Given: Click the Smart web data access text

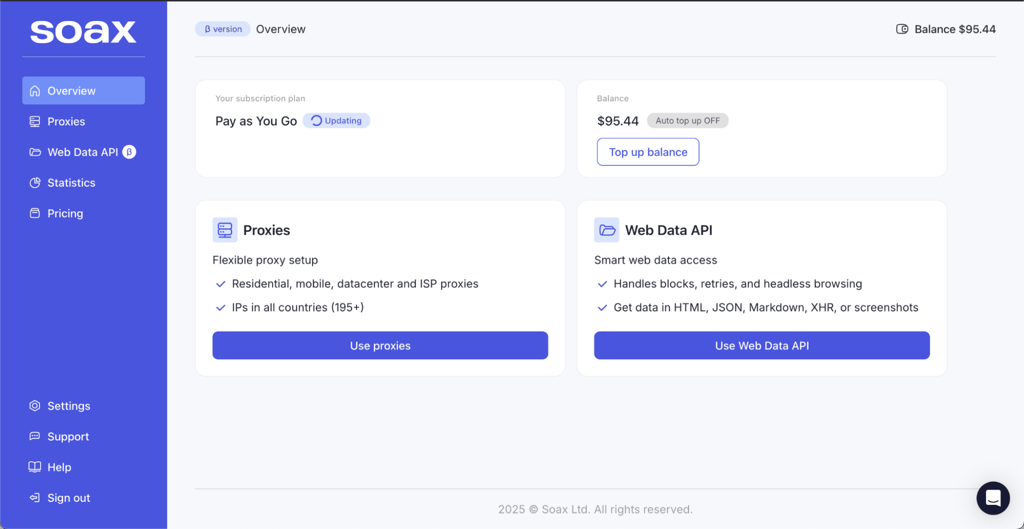Looking at the screenshot, I should 656,260.
